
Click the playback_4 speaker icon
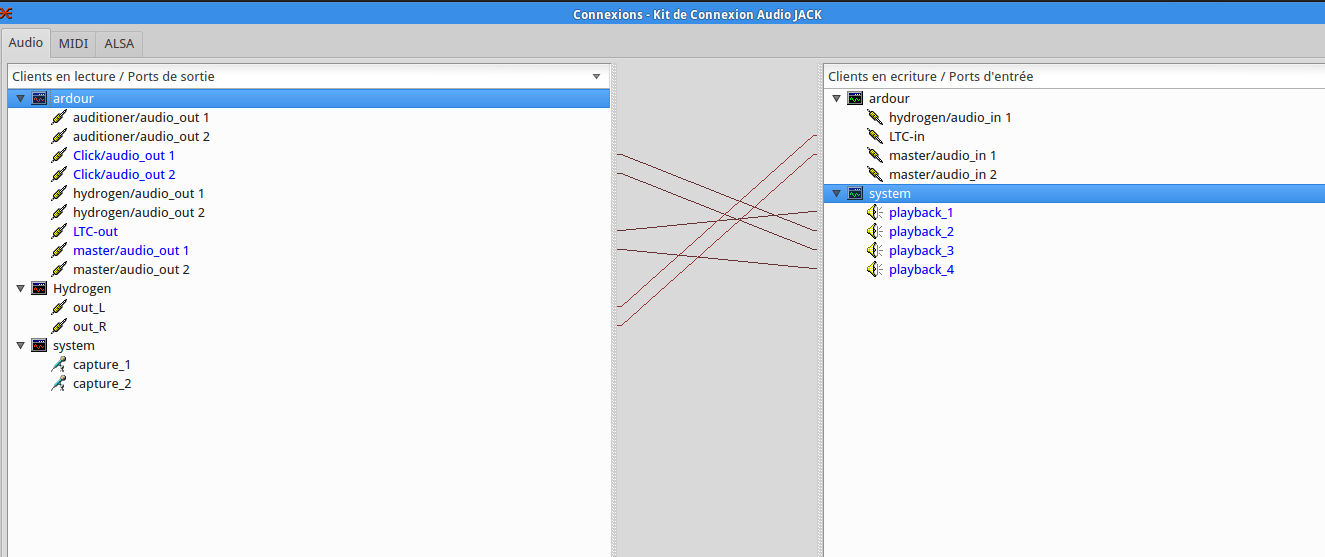click(x=875, y=270)
